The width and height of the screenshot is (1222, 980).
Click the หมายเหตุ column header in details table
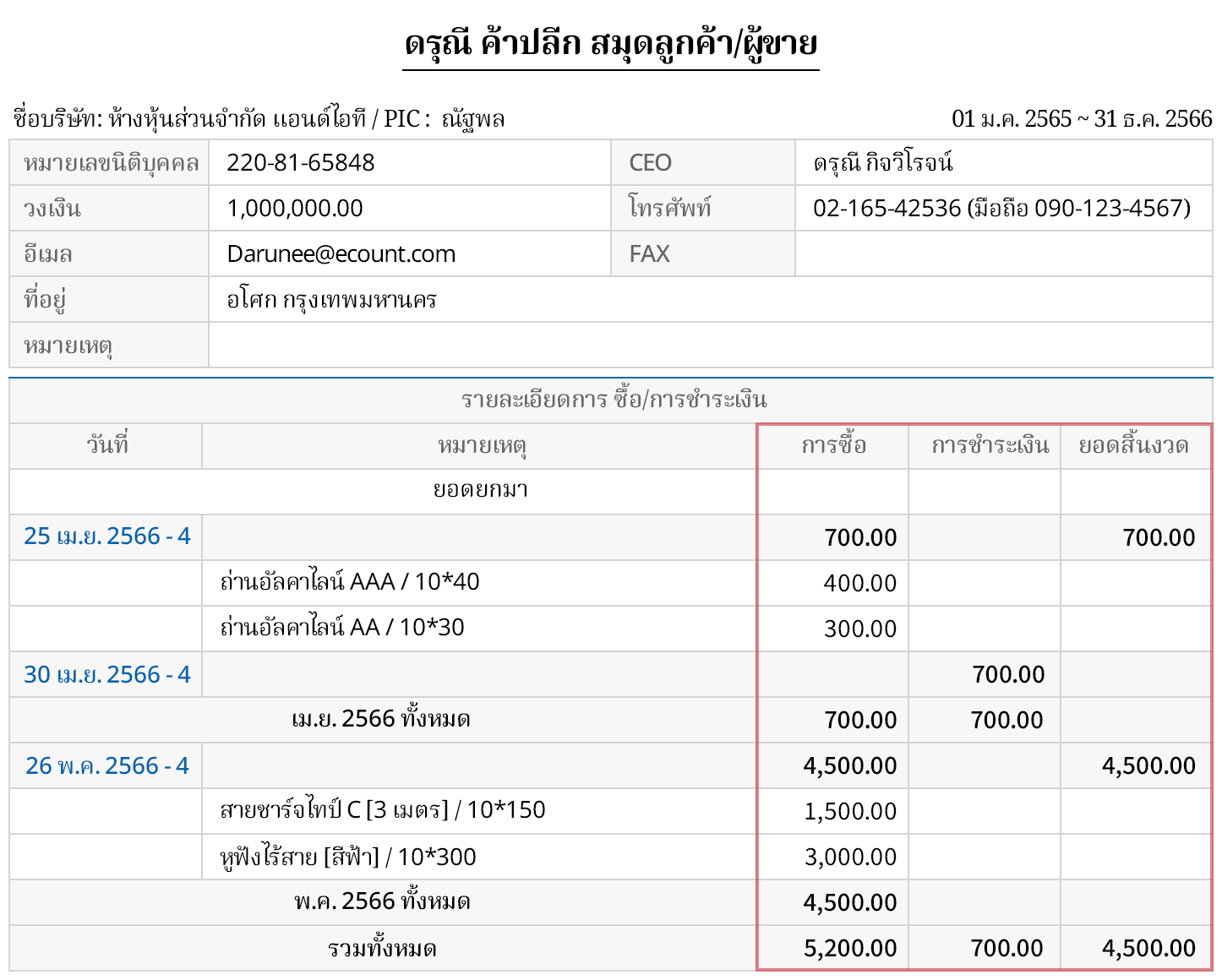(x=481, y=446)
